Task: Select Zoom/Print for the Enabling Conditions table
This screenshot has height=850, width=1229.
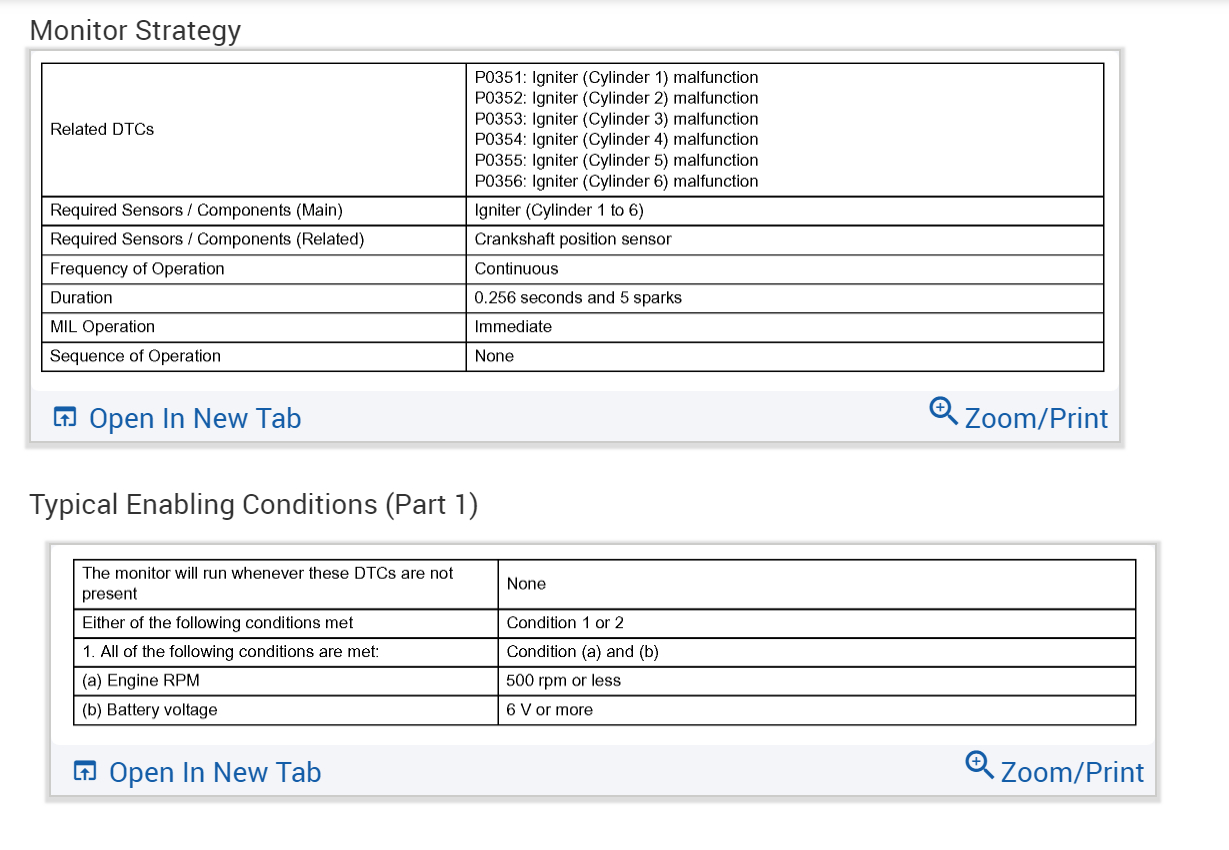Action: pos(1071,772)
